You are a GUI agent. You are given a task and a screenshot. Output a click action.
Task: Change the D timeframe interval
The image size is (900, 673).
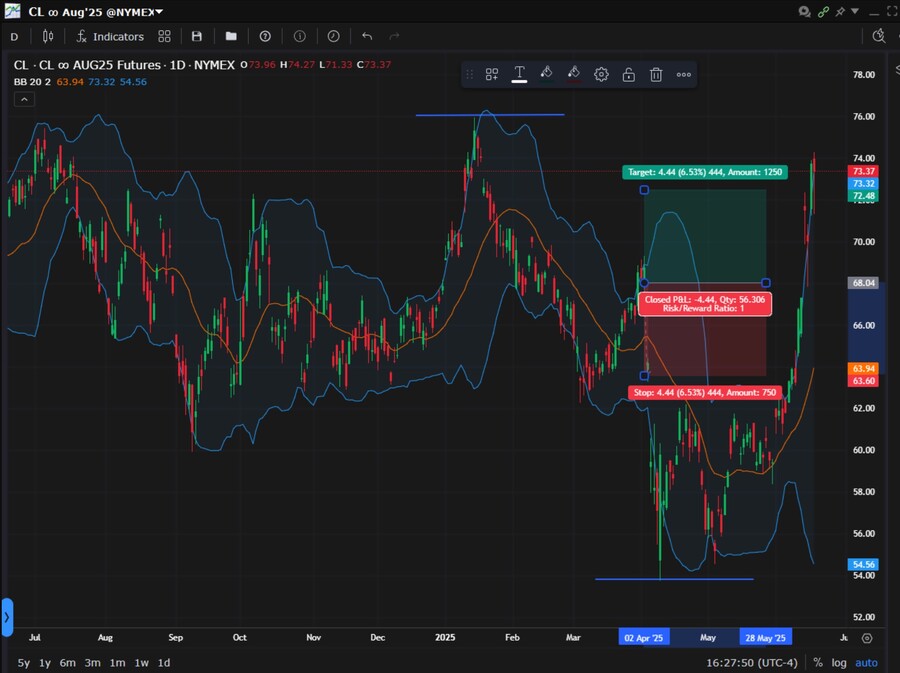[14, 37]
